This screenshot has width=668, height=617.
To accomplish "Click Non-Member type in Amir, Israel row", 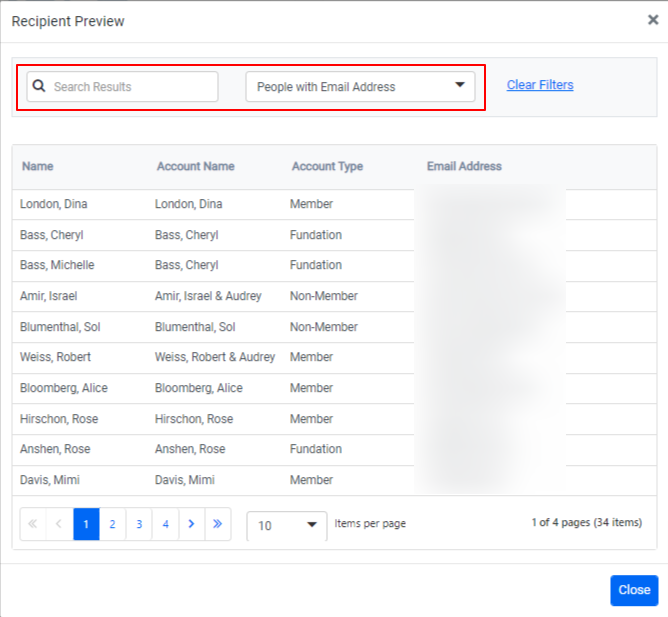I will pyautogui.click(x=324, y=296).
